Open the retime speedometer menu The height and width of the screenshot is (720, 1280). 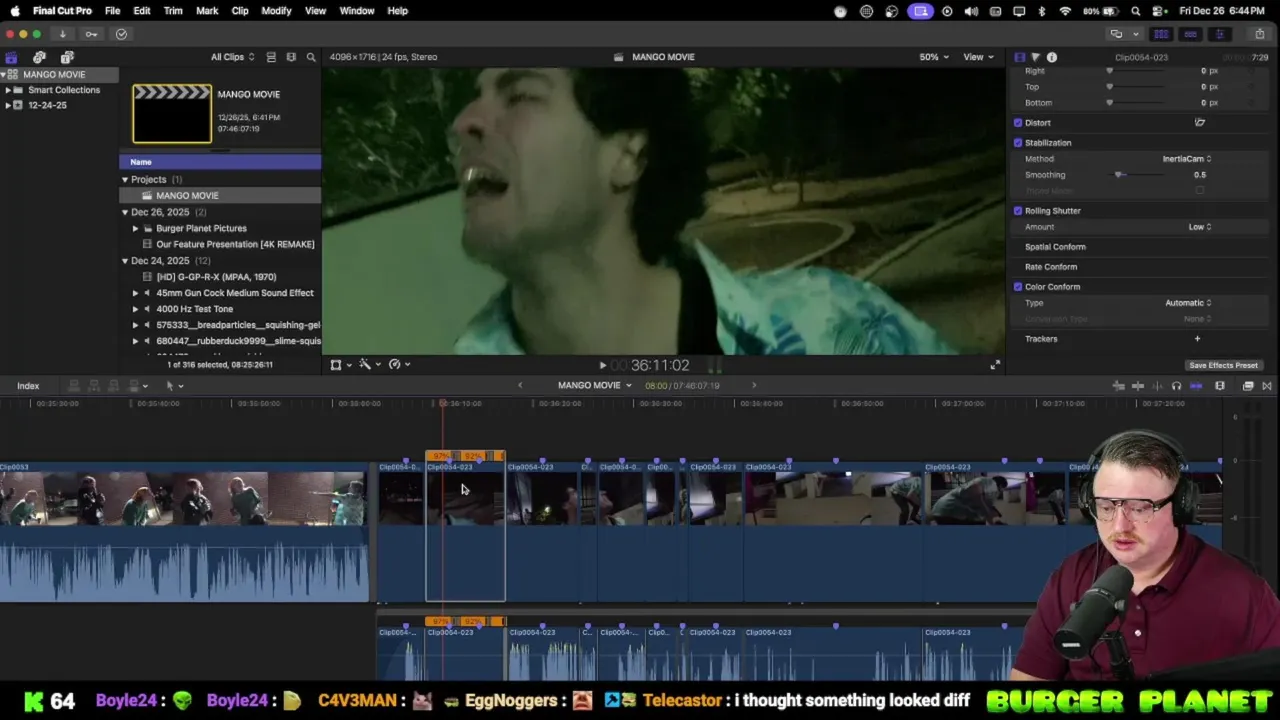coord(399,365)
